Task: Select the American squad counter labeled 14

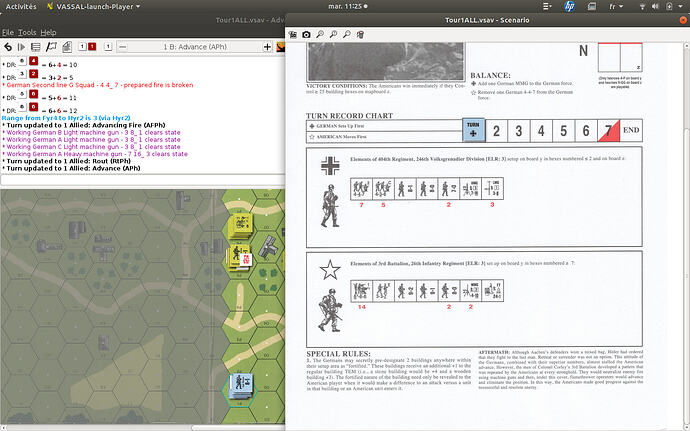Action: pyautogui.click(x=361, y=291)
